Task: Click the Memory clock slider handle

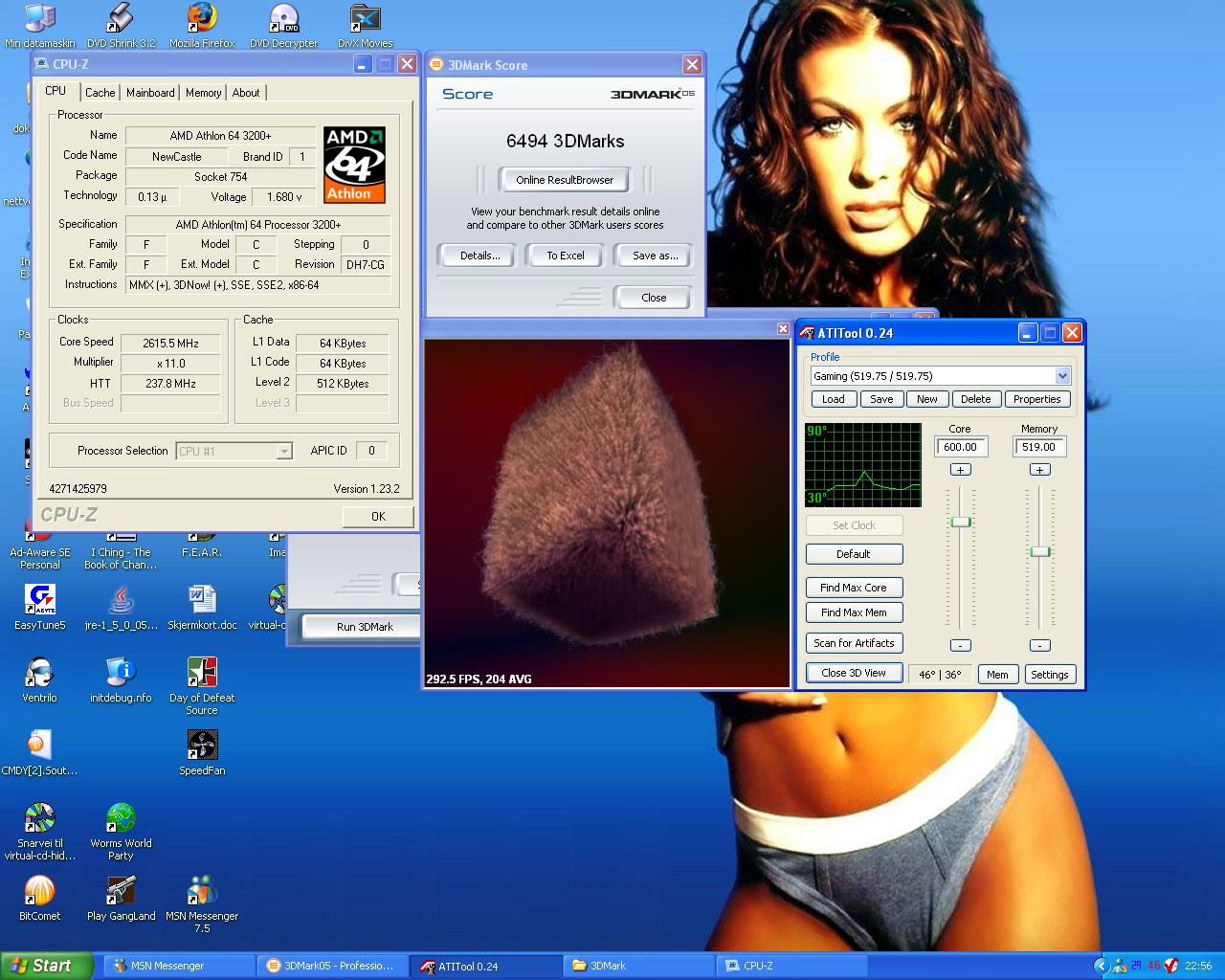Action: pyautogui.click(x=1040, y=551)
